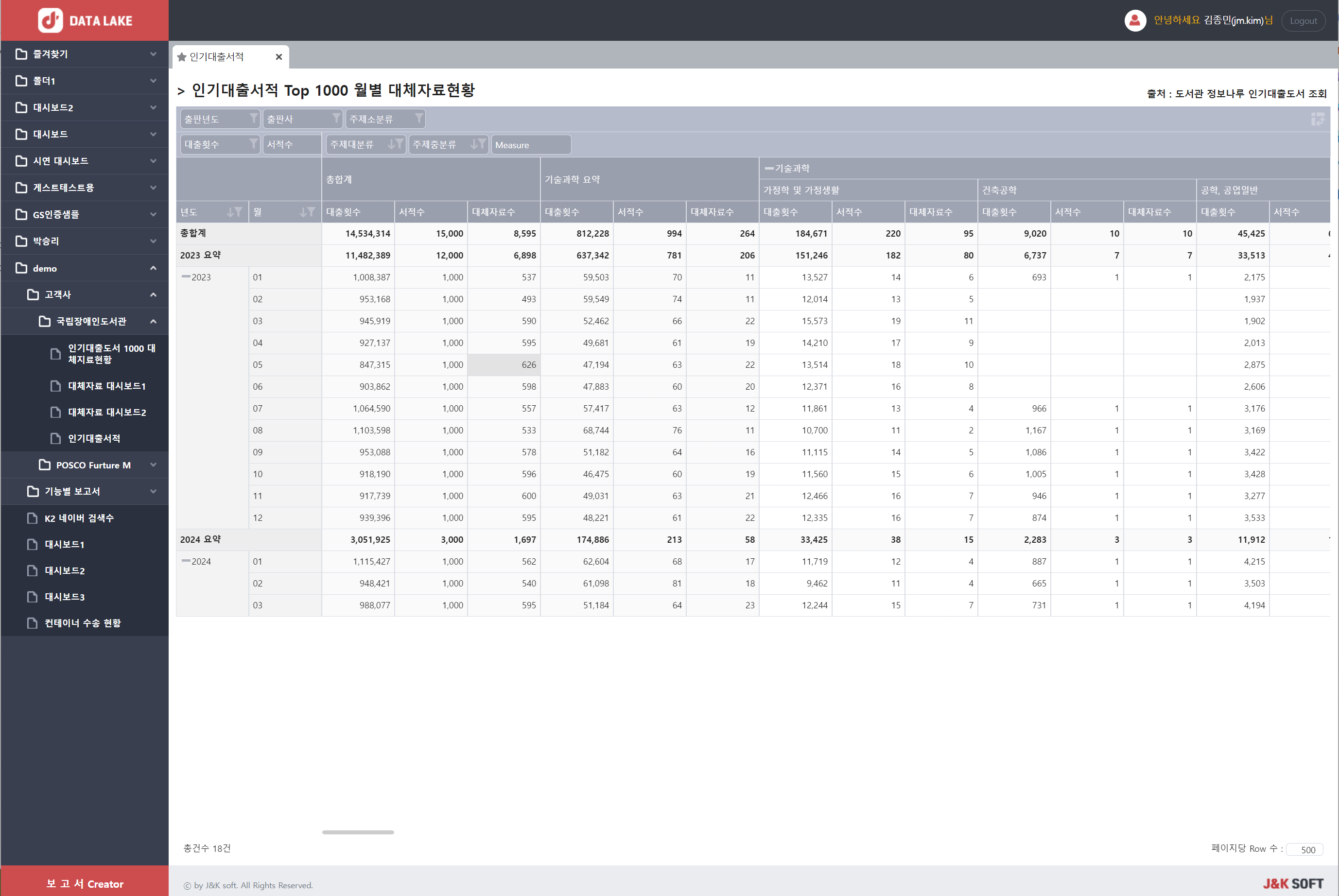Collapse the 2024 year row group
1339x896 pixels.
click(186, 561)
